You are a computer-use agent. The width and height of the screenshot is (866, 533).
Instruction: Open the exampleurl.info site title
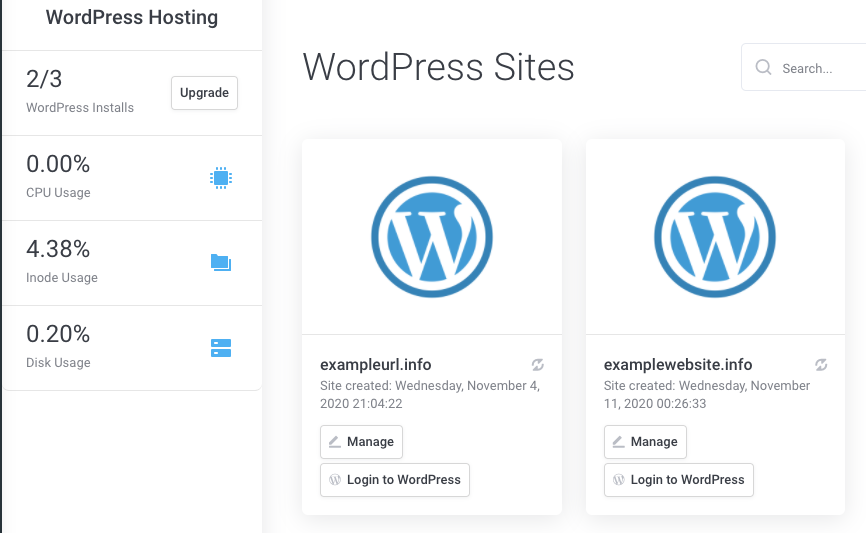(376, 365)
